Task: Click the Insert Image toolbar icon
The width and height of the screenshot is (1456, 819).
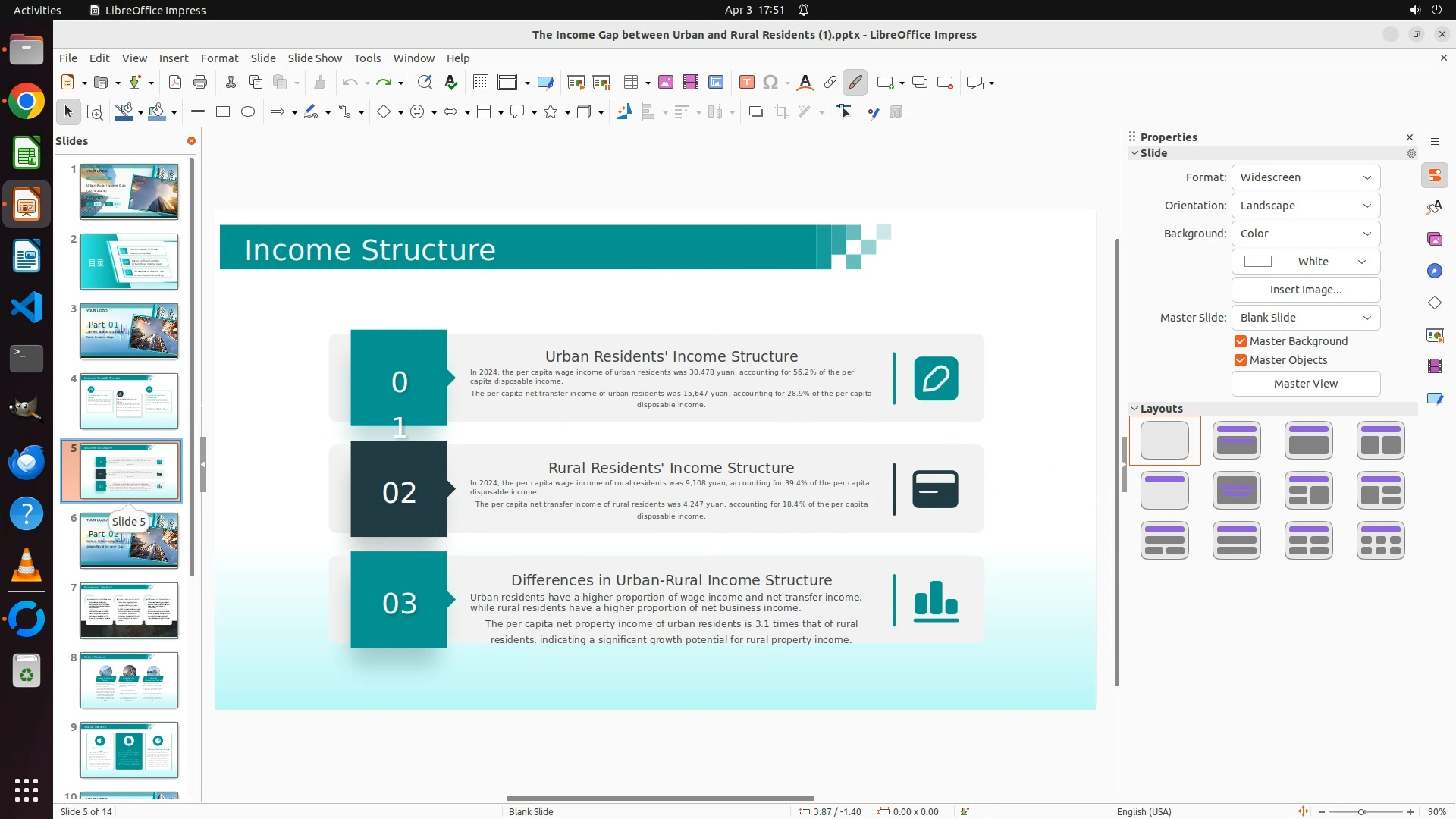Action: (665, 83)
